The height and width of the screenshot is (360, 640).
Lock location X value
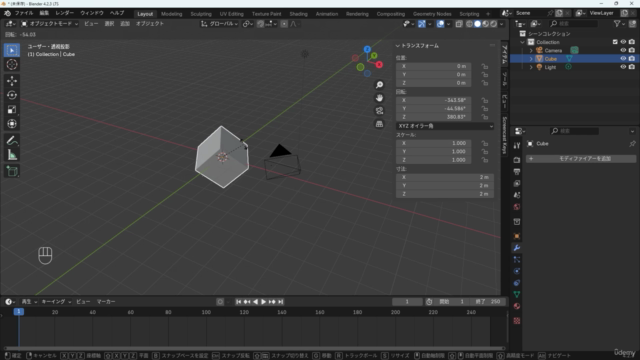pyautogui.click(x=484, y=66)
